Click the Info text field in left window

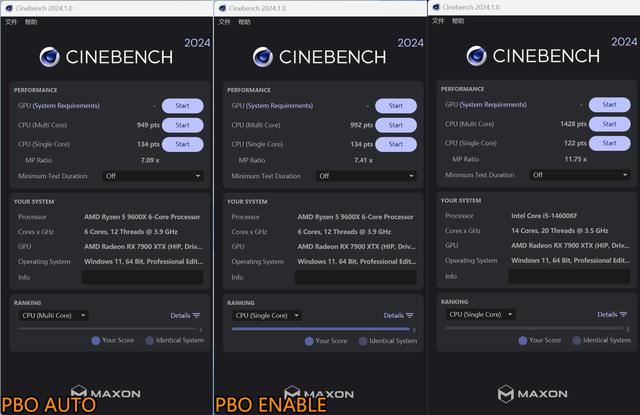point(141,277)
